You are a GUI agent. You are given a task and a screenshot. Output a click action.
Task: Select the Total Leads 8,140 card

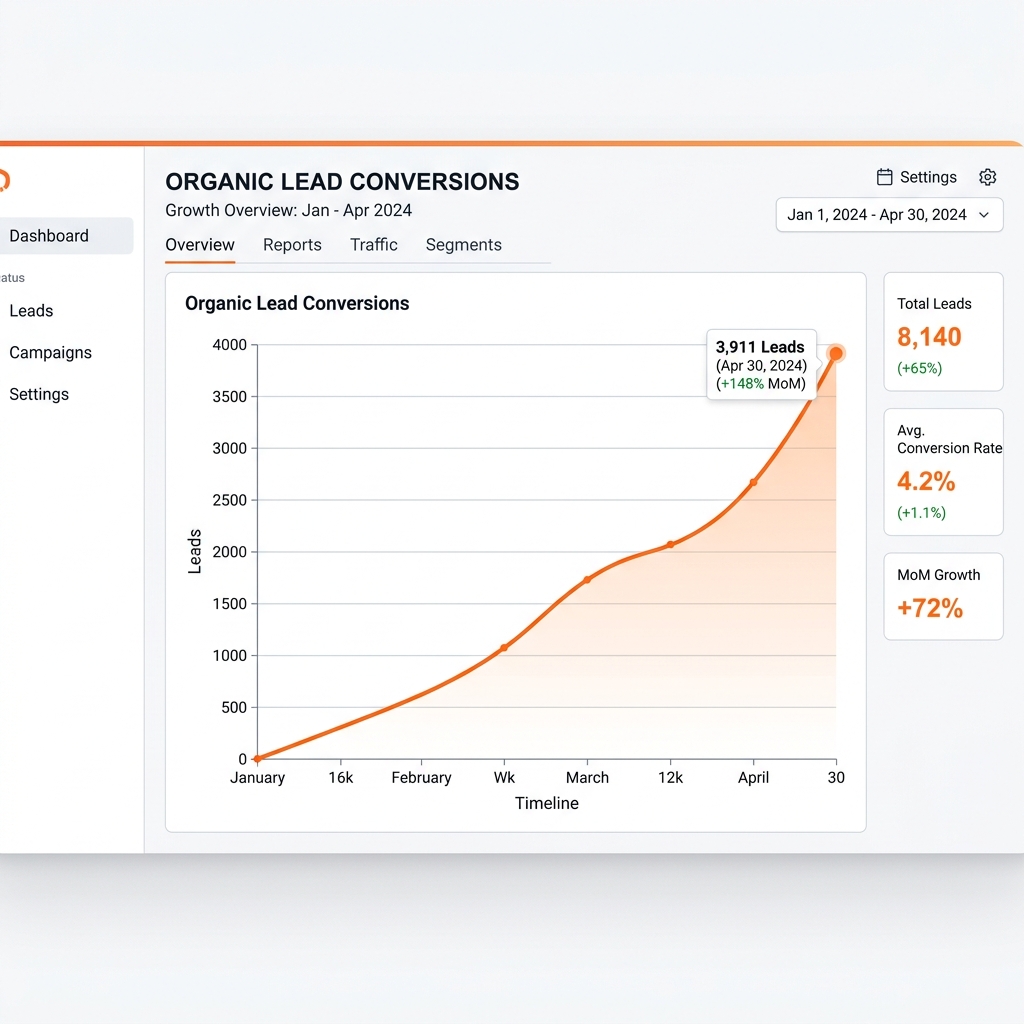[x=943, y=332]
